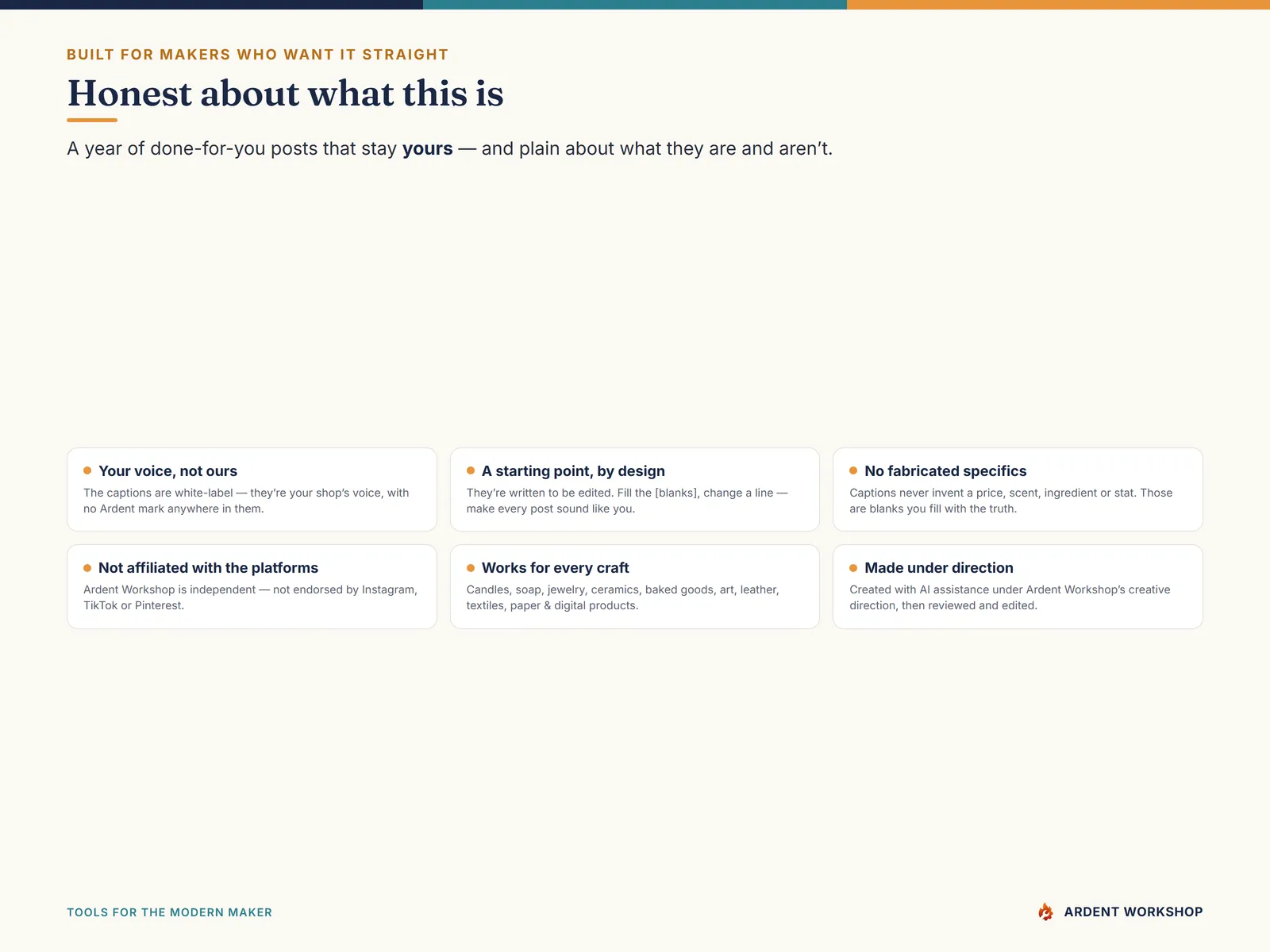
Task: Click the navy segment of top color bar
Action: coord(211,5)
